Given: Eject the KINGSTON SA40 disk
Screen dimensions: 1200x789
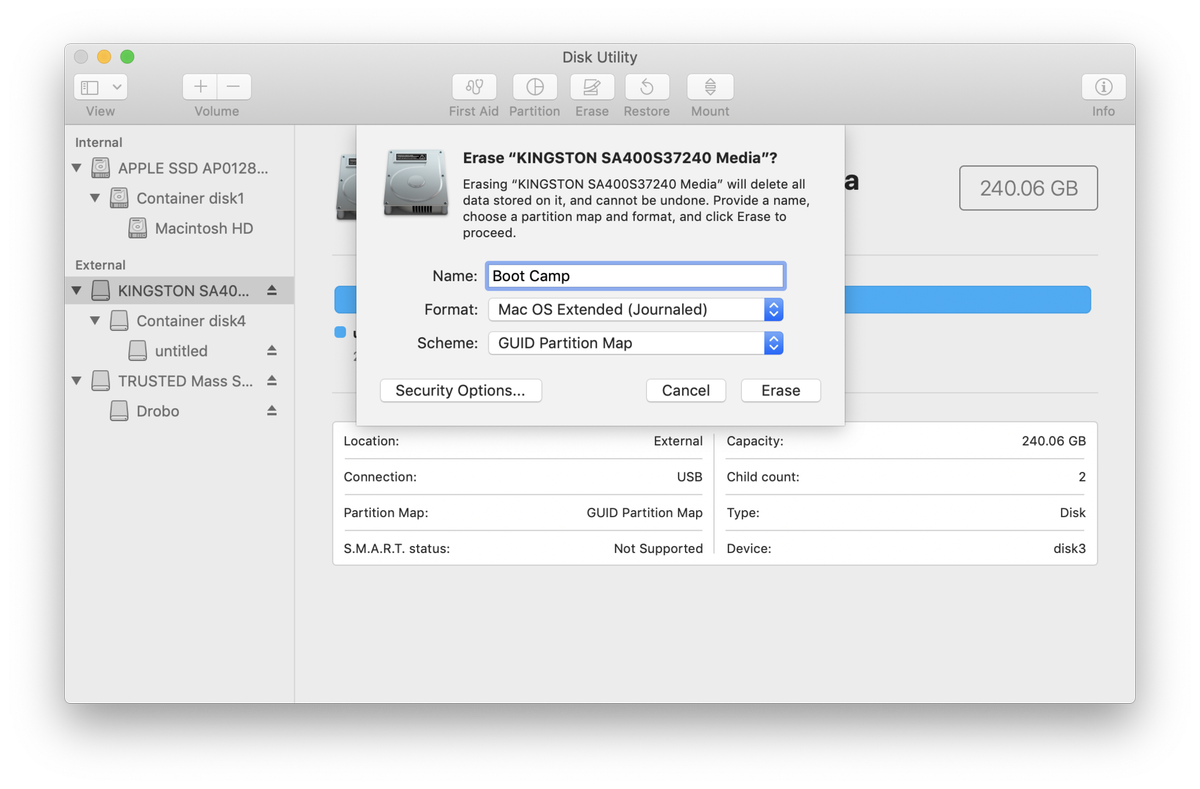Looking at the screenshot, I should click(x=272, y=291).
